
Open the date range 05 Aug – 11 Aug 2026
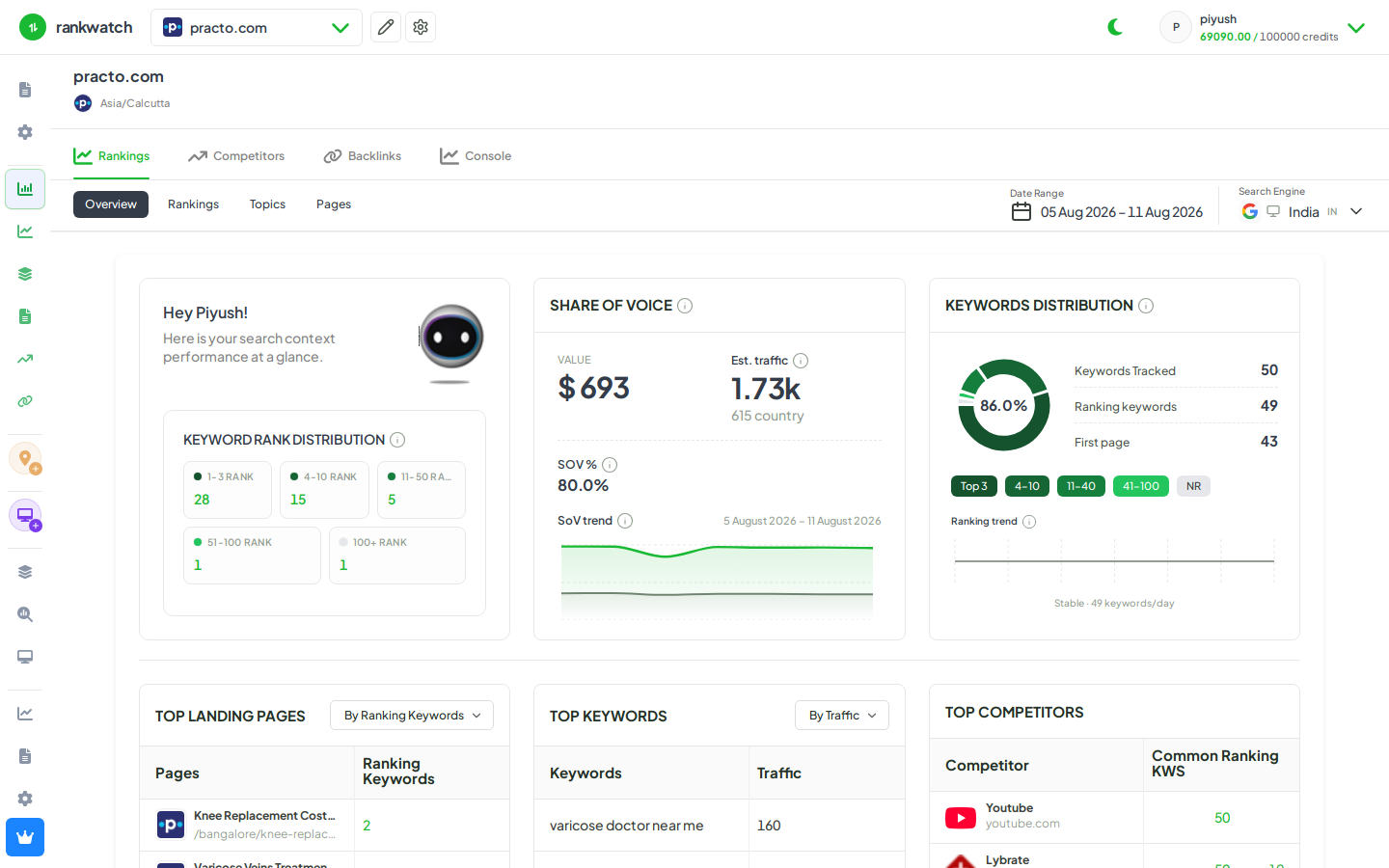pyautogui.click(x=1122, y=212)
